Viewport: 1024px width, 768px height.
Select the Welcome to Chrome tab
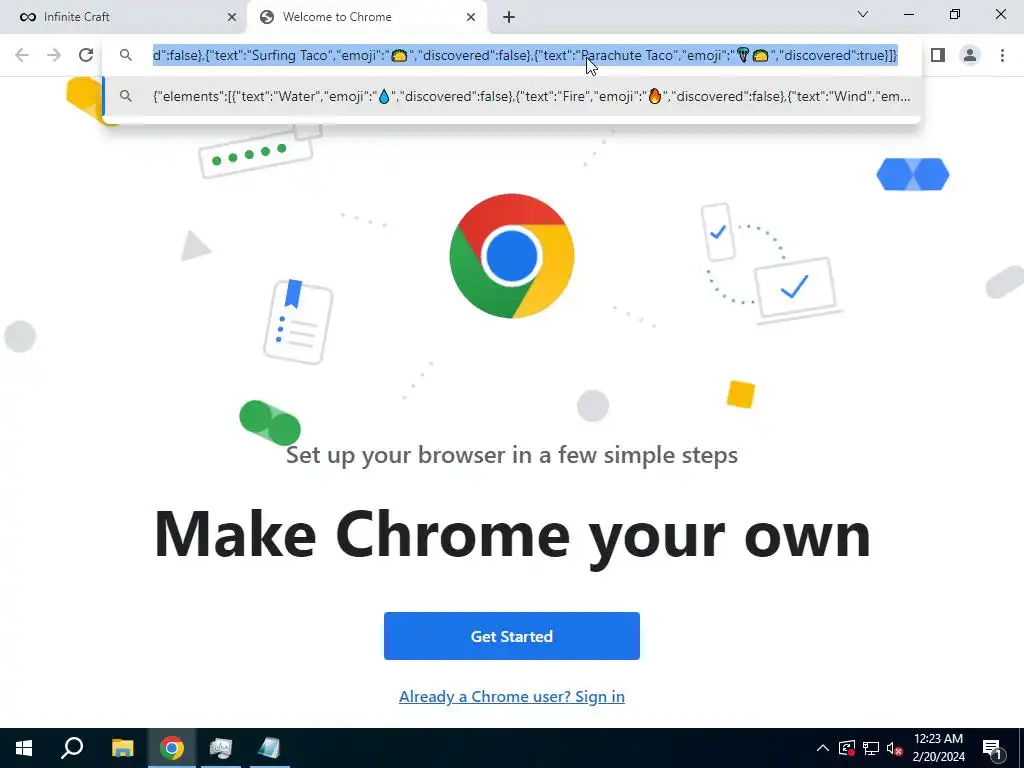(367, 17)
